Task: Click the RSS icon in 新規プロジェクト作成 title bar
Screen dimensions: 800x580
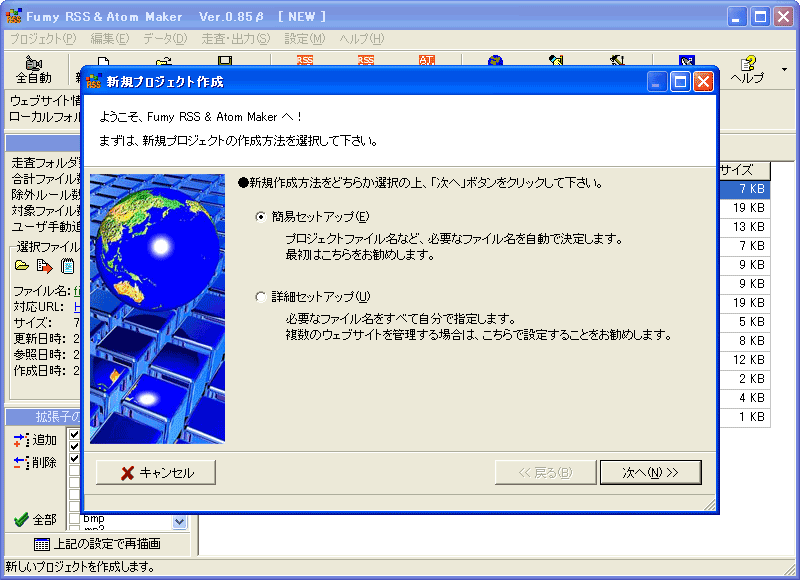Action: pyautogui.click(x=94, y=81)
